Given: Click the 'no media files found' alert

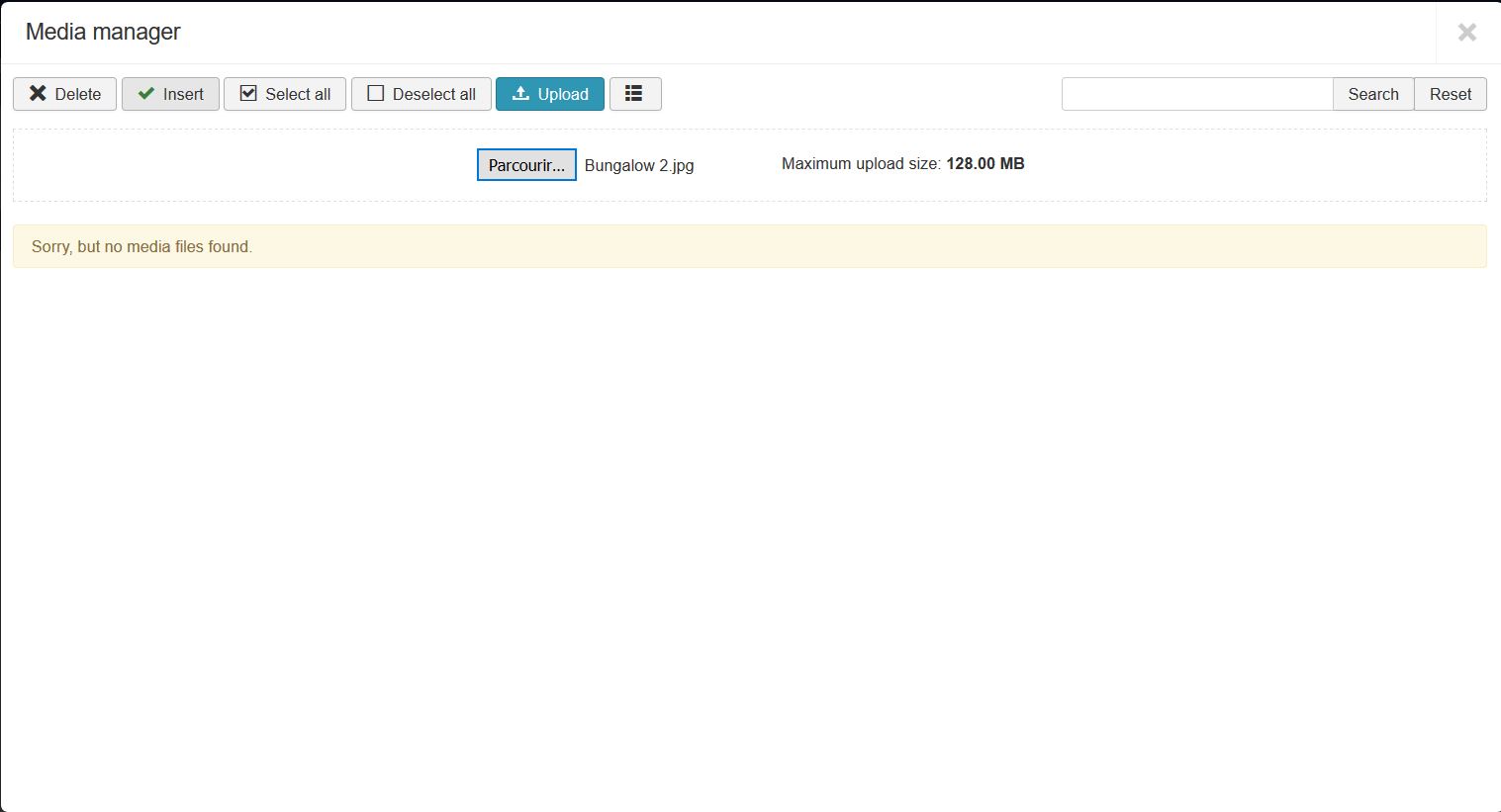Looking at the screenshot, I should click(749, 246).
